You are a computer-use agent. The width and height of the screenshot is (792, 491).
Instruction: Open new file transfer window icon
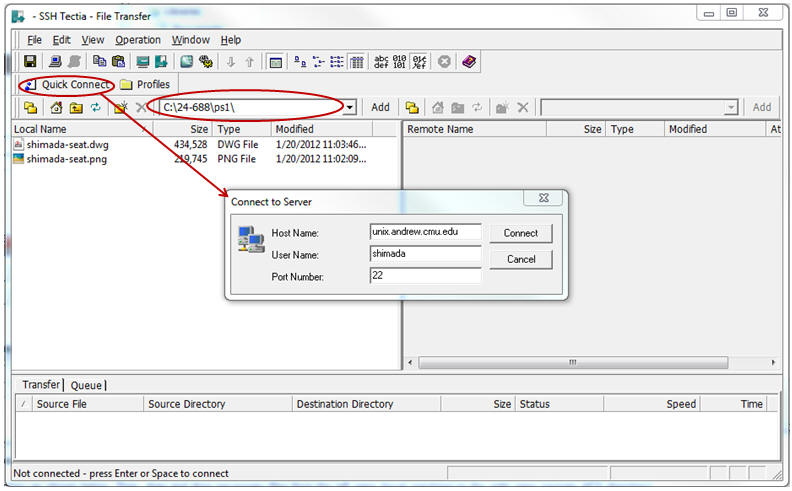pos(161,62)
